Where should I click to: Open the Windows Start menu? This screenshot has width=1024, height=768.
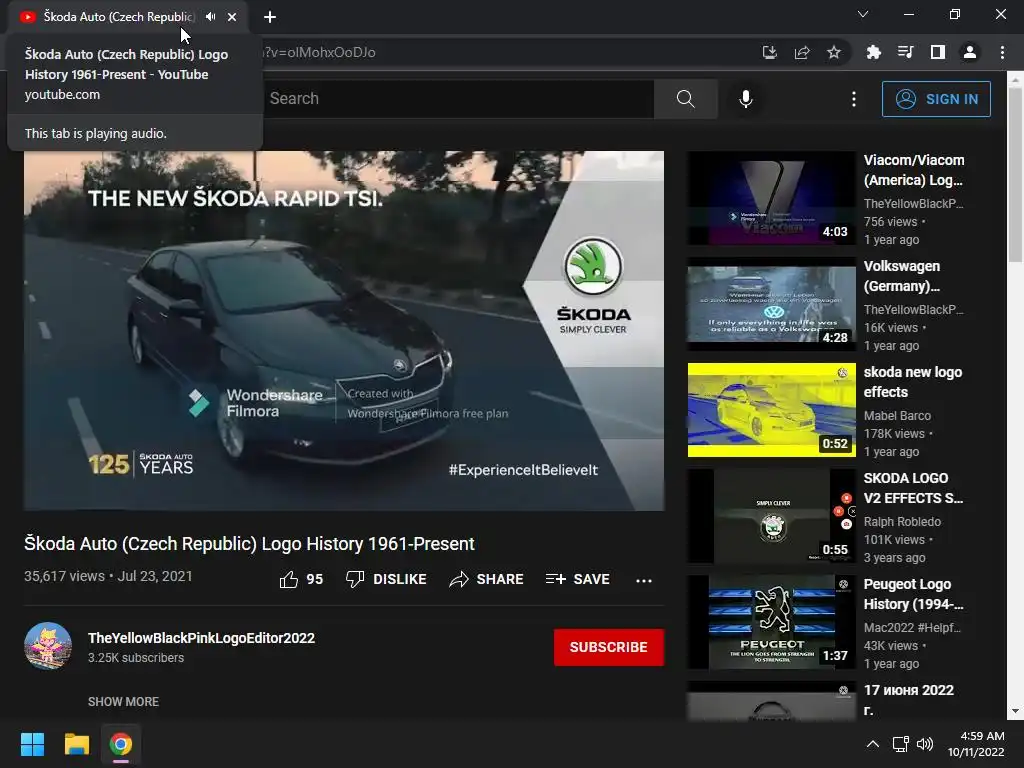(32, 744)
